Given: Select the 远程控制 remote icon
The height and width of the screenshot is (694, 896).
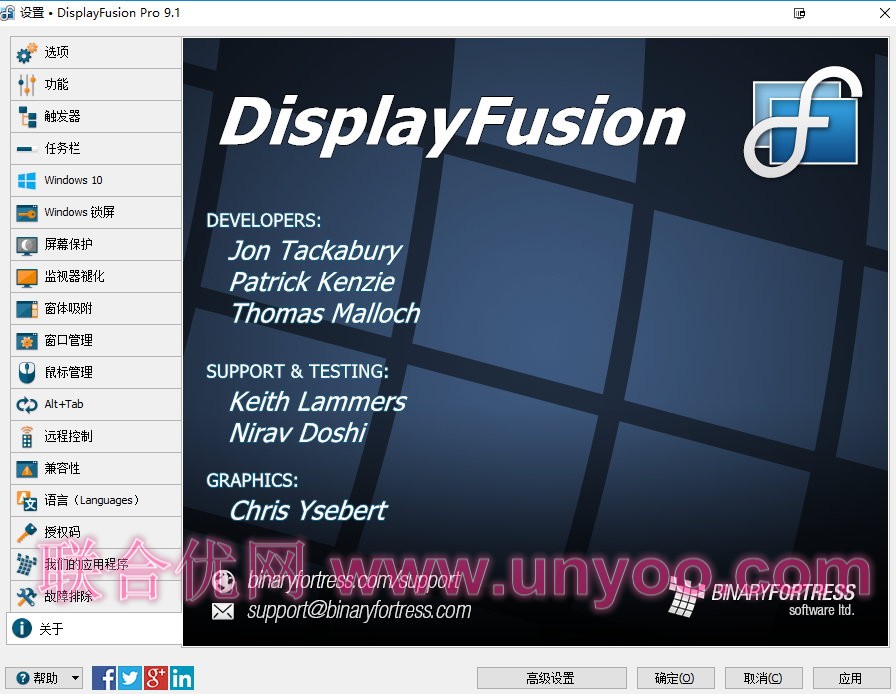Looking at the screenshot, I should [26, 437].
